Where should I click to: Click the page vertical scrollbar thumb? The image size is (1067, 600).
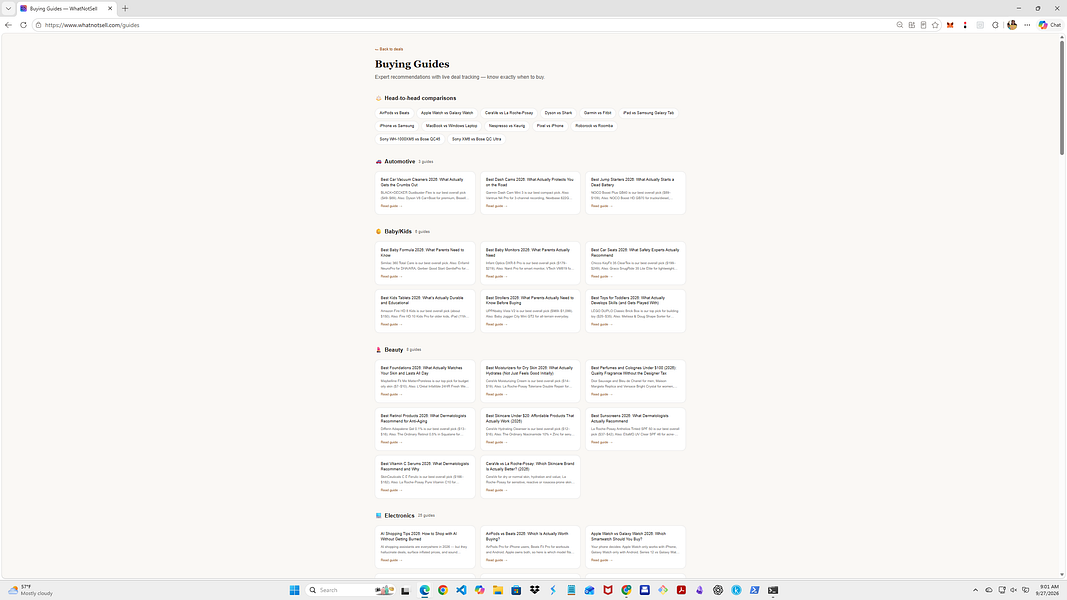[1062, 97]
